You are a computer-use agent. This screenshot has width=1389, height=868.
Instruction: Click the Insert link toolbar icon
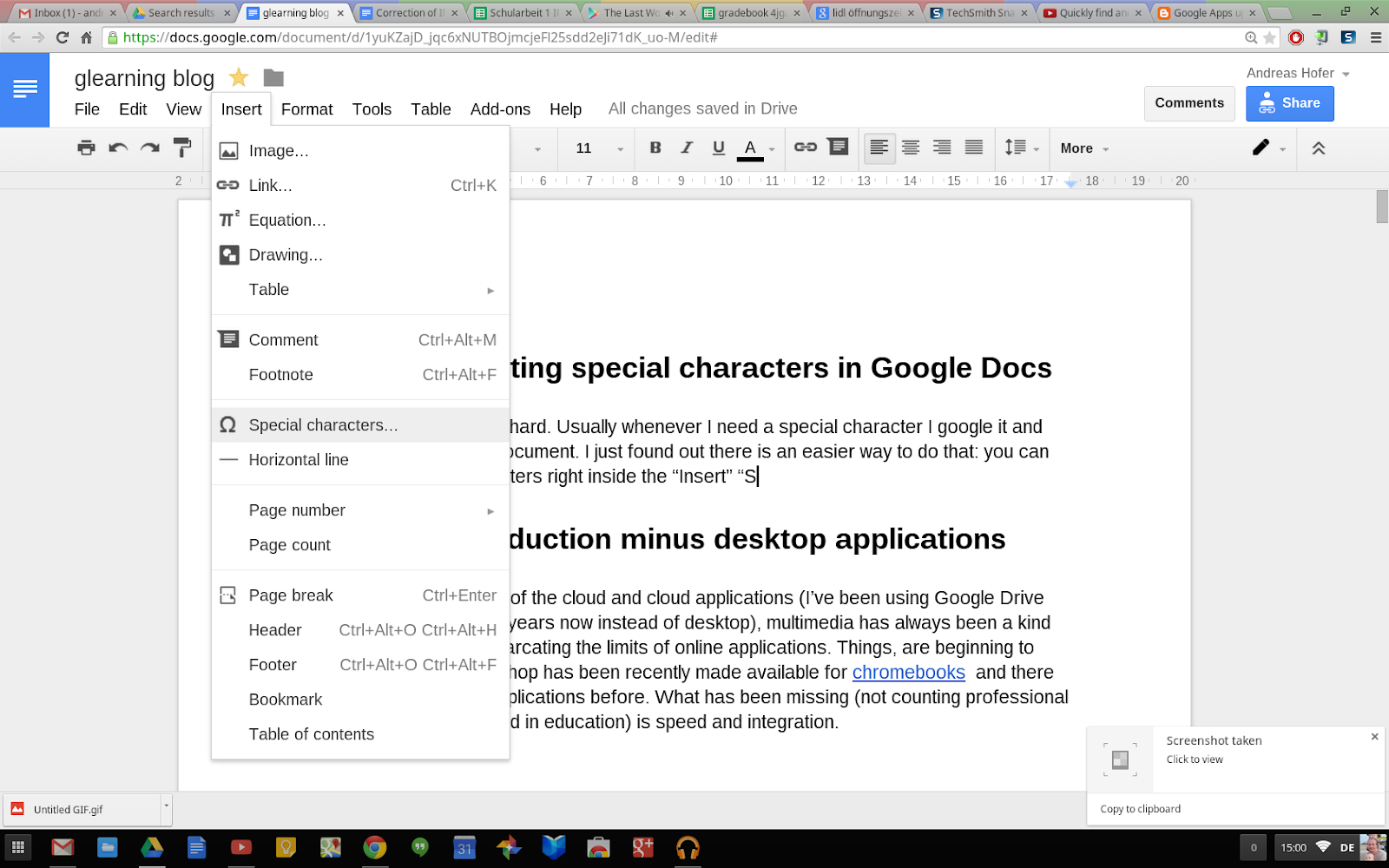pyautogui.click(x=805, y=148)
